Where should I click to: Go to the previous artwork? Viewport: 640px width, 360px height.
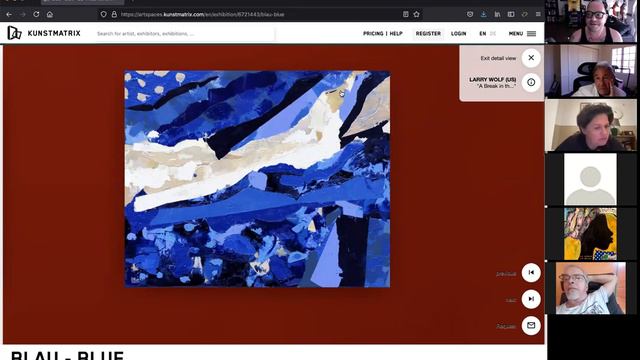click(531, 273)
